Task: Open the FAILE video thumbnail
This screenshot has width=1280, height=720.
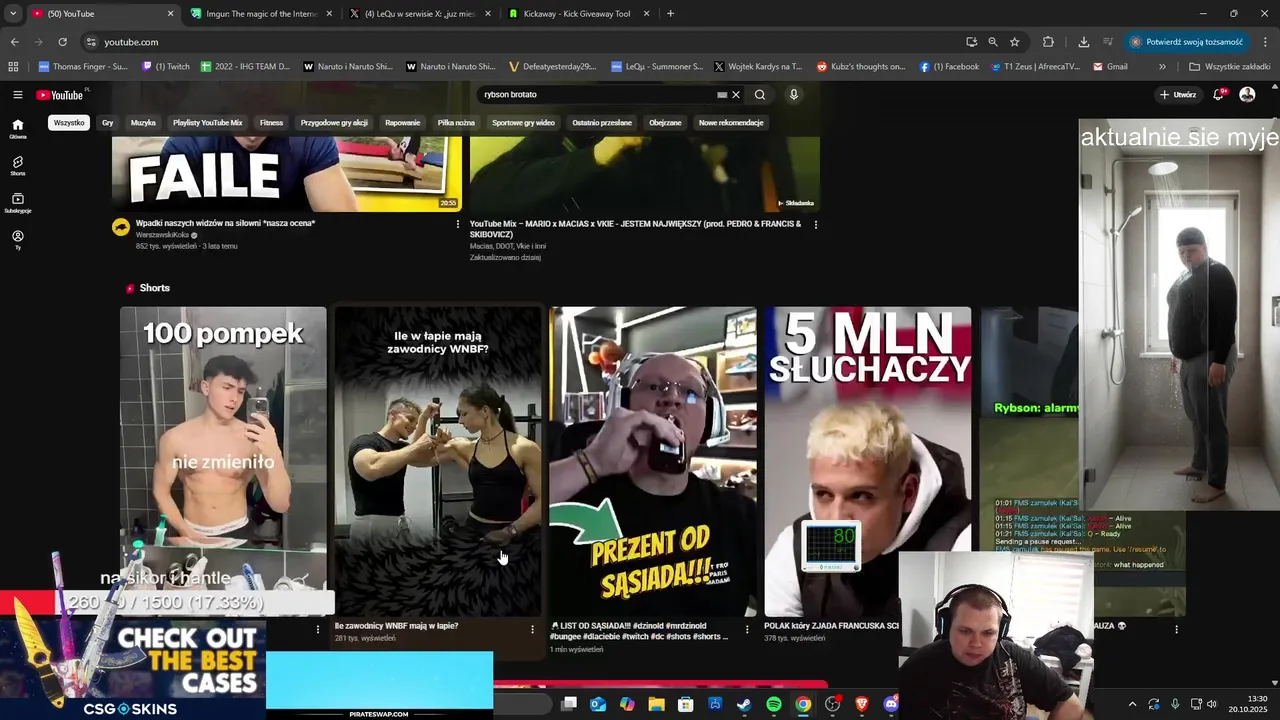Action: (287, 172)
